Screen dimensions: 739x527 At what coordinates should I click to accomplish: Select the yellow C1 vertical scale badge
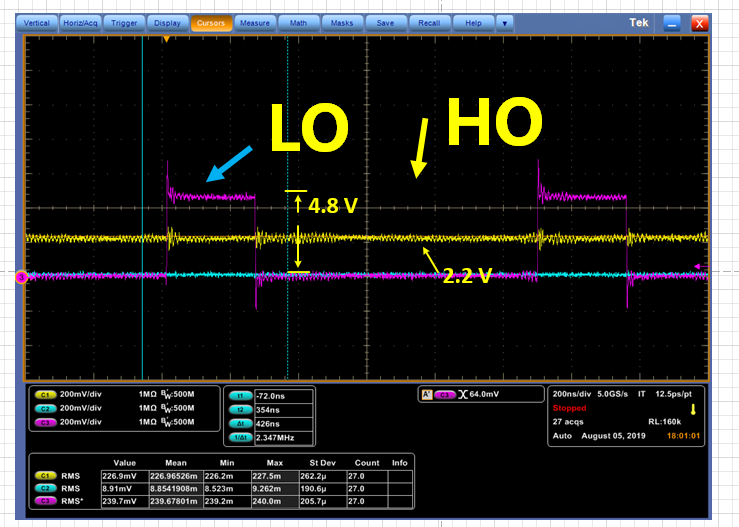[x=45, y=395]
